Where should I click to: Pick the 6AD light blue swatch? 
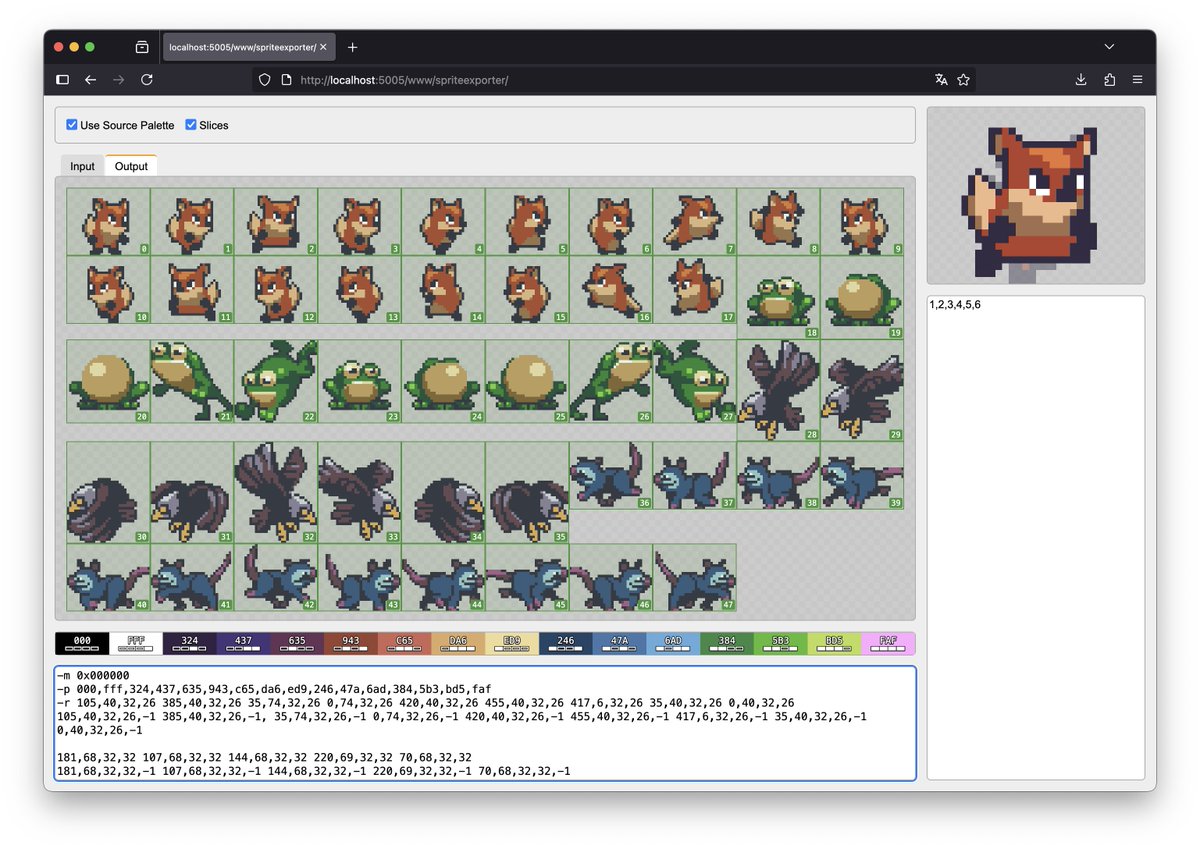point(673,643)
